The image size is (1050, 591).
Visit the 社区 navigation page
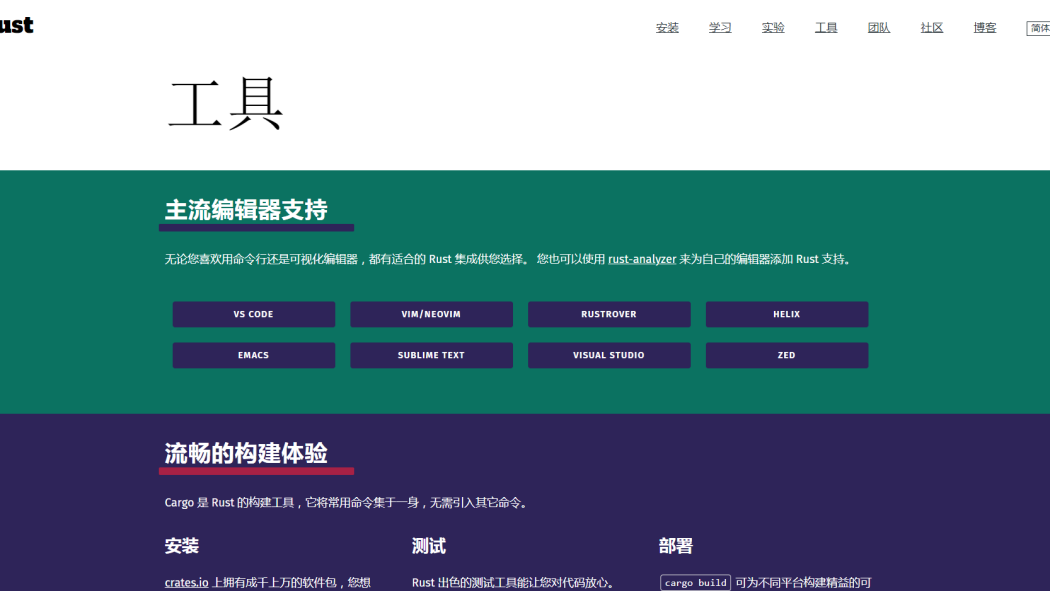(931, 27)
